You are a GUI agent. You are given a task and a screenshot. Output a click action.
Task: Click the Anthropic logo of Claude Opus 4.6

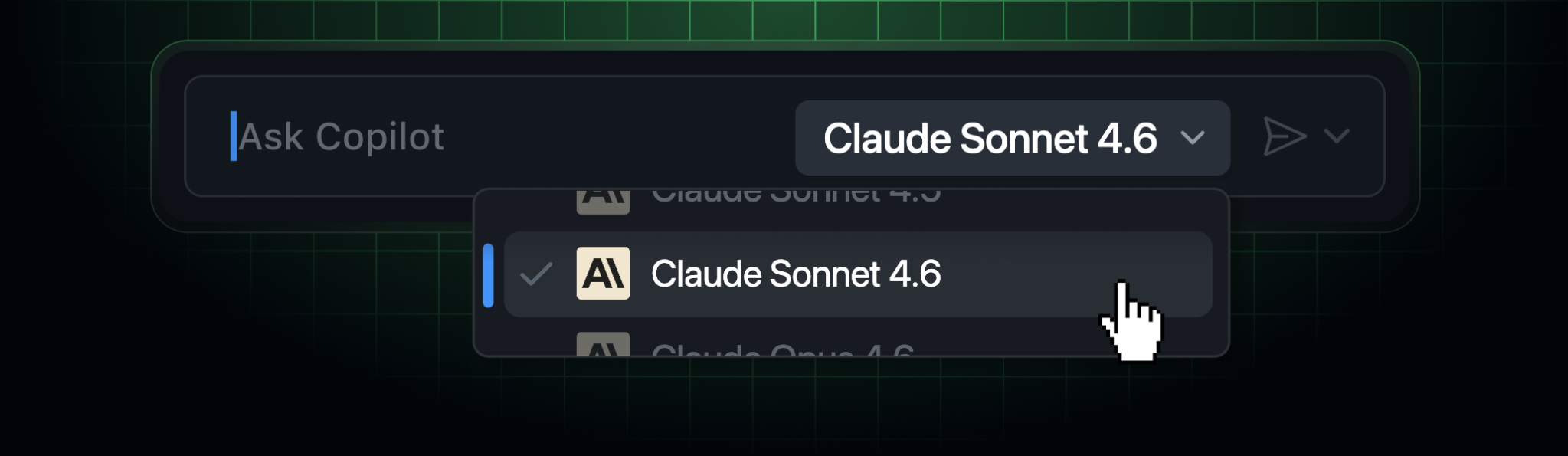[603, 346]
